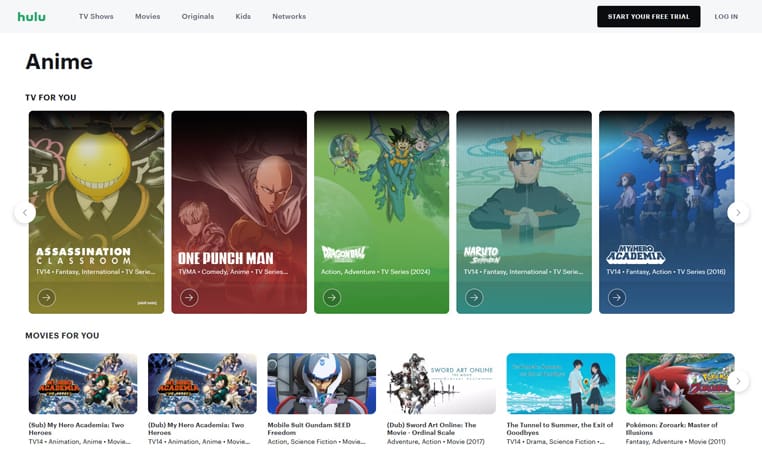Open (Sub) My Hero Academia: Two Heroes thumbnail

click(83, 383)
